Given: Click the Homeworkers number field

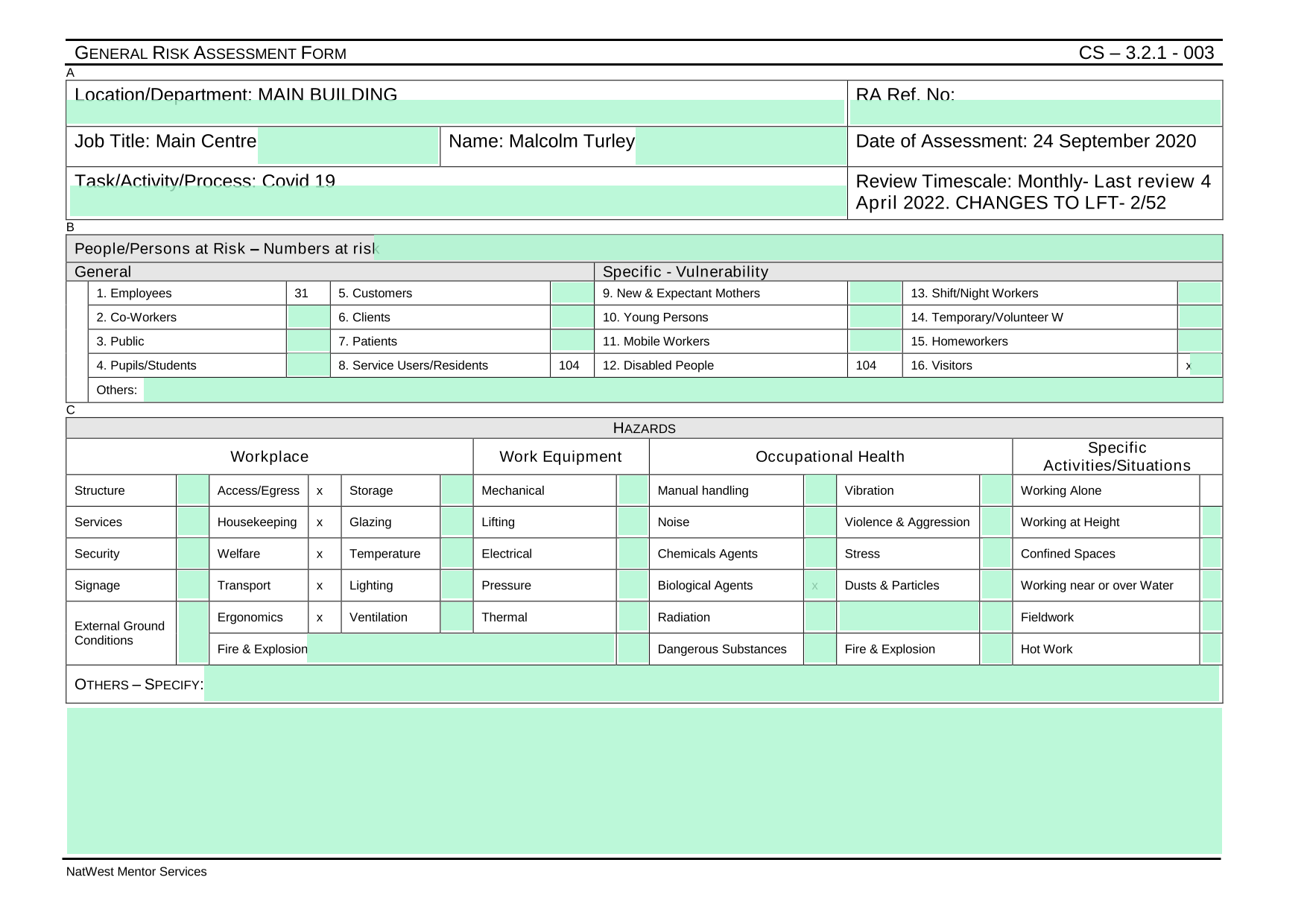Looking at the screenshot, I should coord(1200,341).
